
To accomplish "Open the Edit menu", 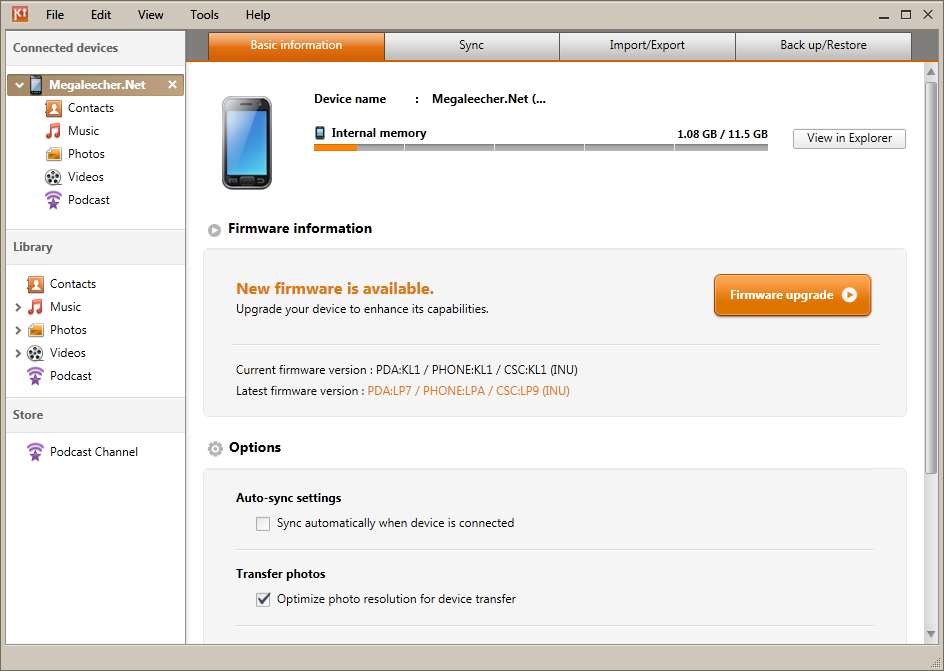I will [x=101, y=14].
